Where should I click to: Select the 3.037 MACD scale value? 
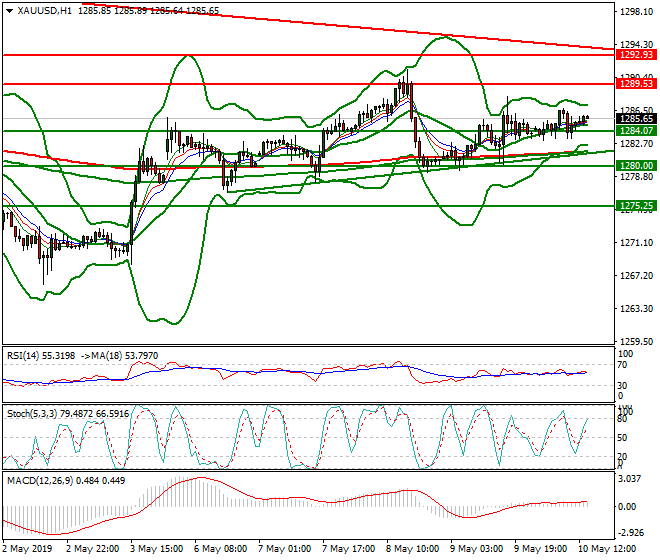pyautogui.click(x=631, y=479)
